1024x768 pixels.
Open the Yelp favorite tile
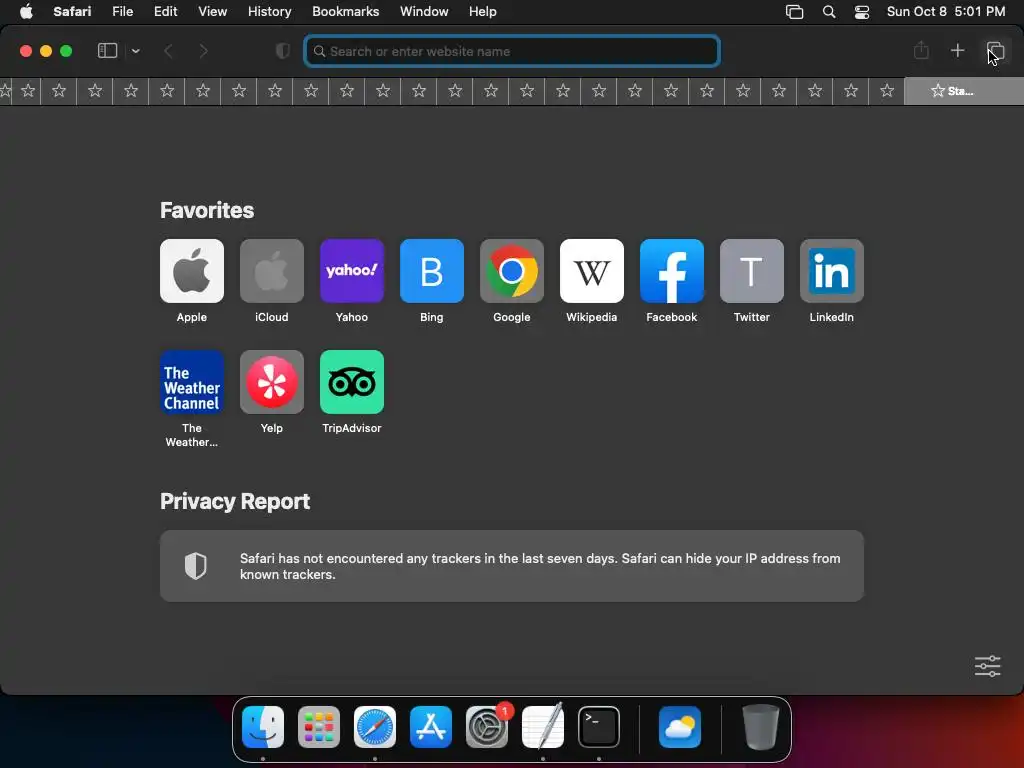coord(272,382)
